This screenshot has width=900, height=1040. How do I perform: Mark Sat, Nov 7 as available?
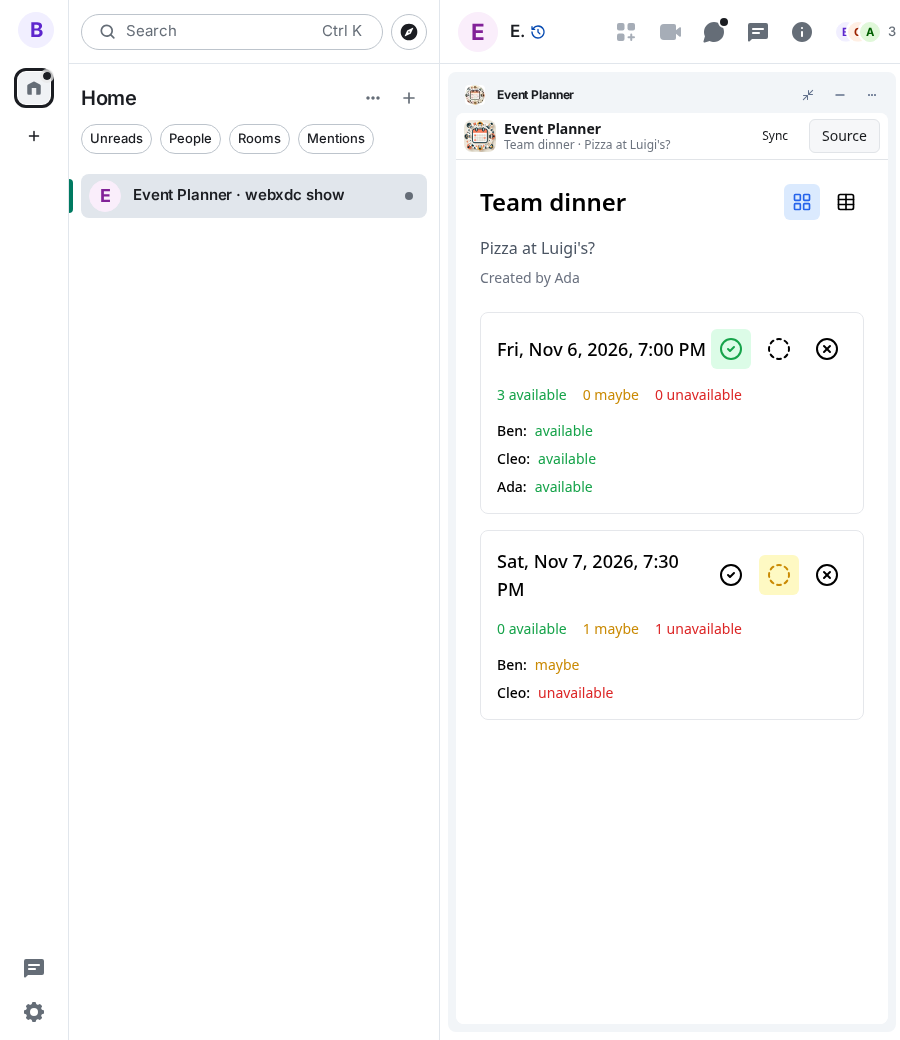click(x=731, y=575)
